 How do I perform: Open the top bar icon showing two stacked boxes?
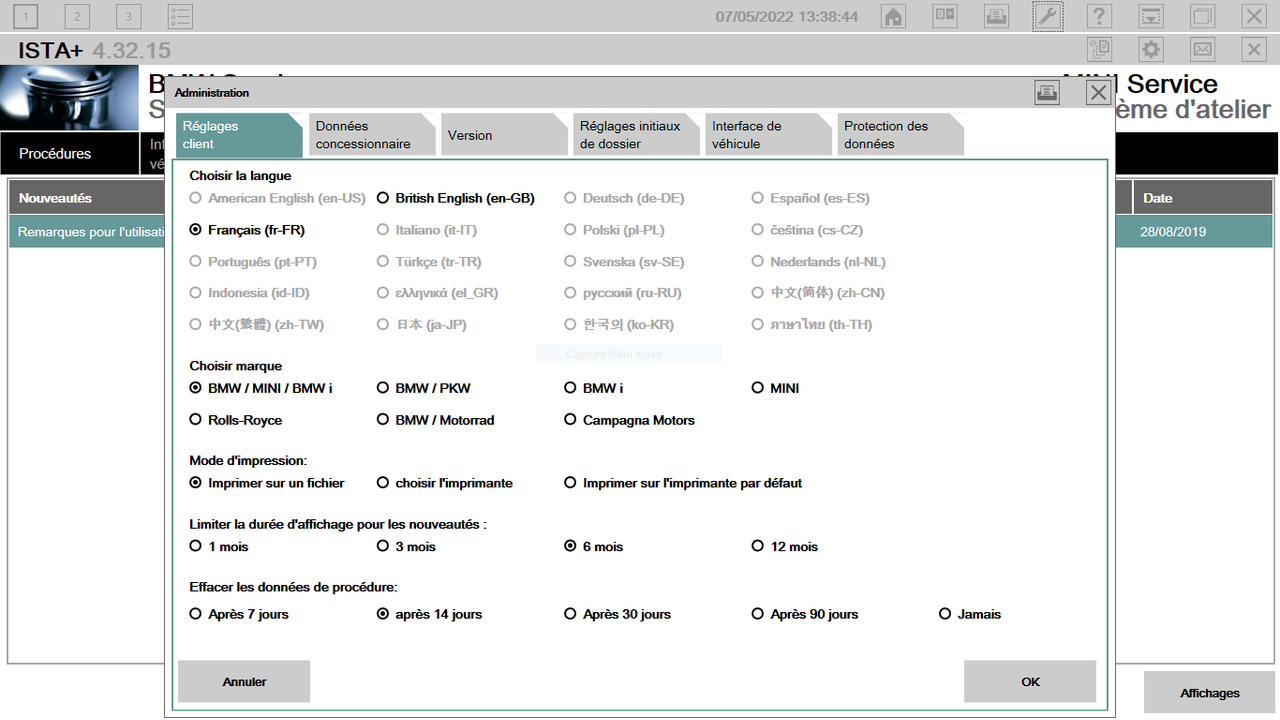click(945, 16)
